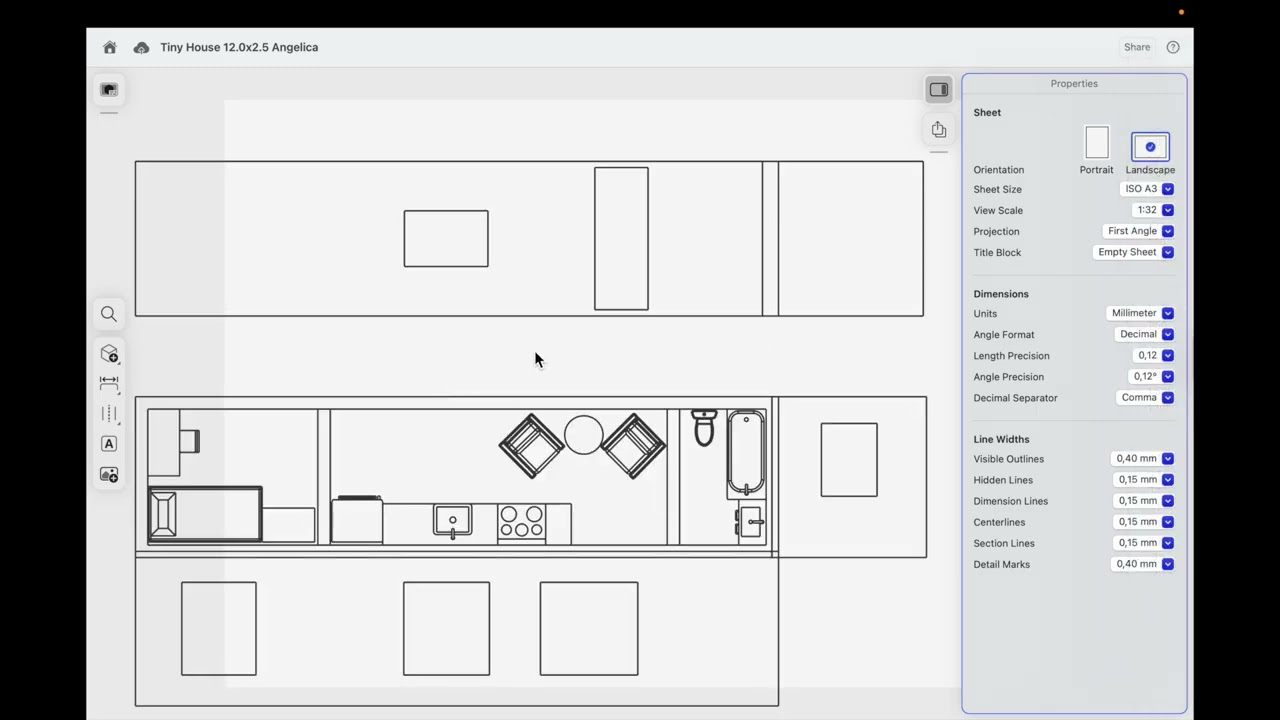1280x720 pixels.
Task: Click the Properties panel header
Action: pos(1074,84)
